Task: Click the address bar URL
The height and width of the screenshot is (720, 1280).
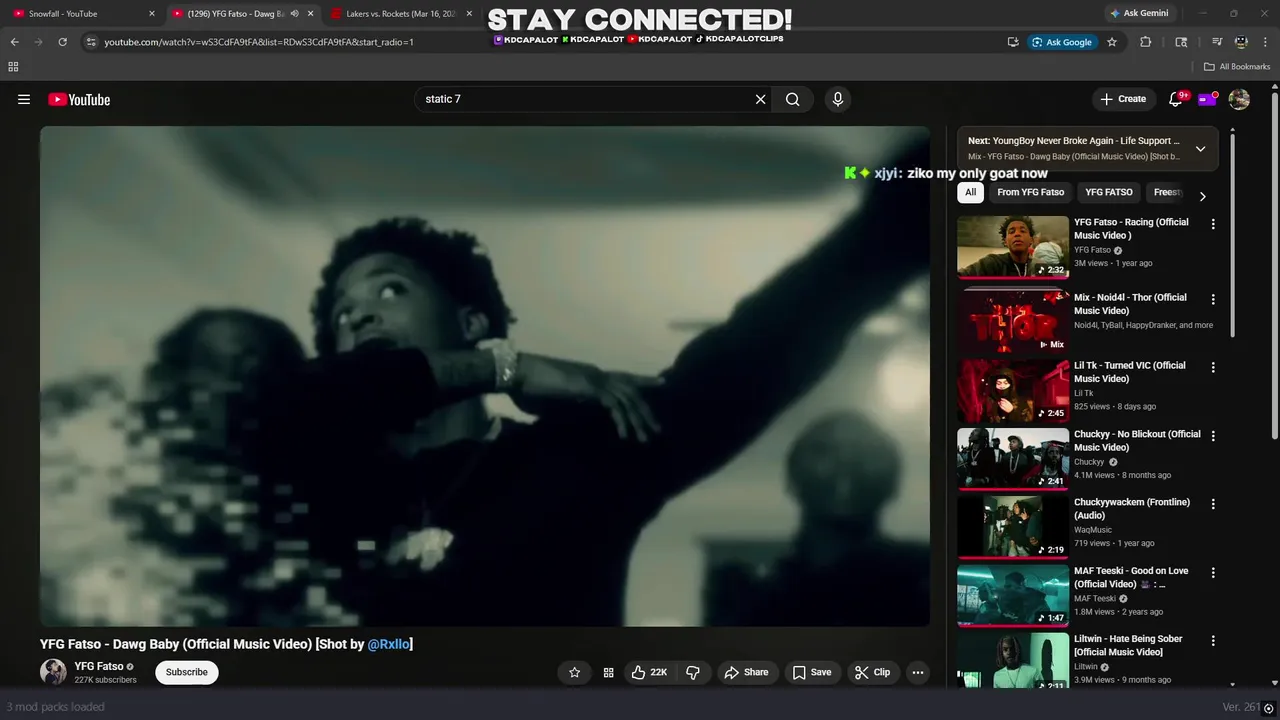Action: pos(259,42)
